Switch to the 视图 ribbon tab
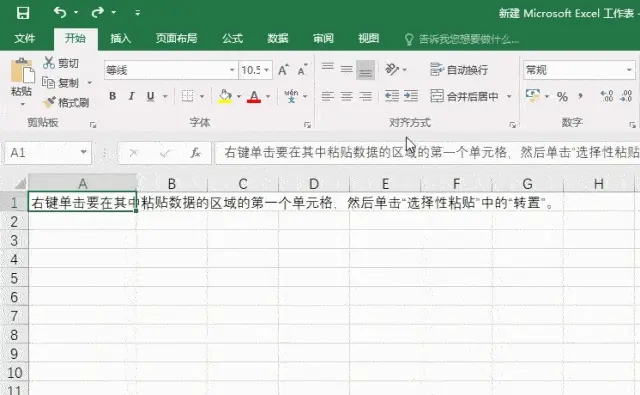This screenshot has width=640, height=395. click(369, 38)
